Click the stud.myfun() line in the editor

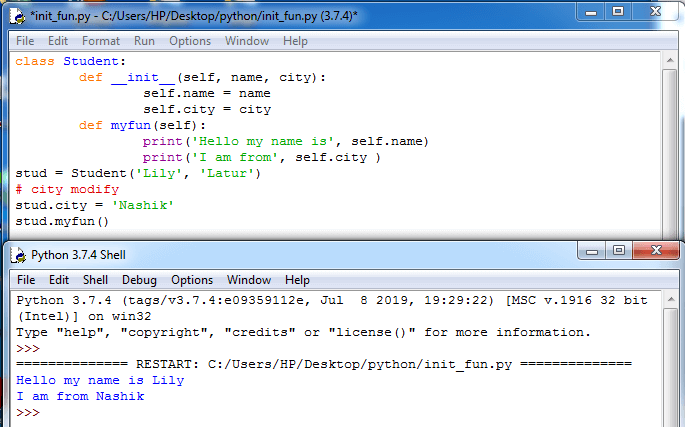coord(62,221)
